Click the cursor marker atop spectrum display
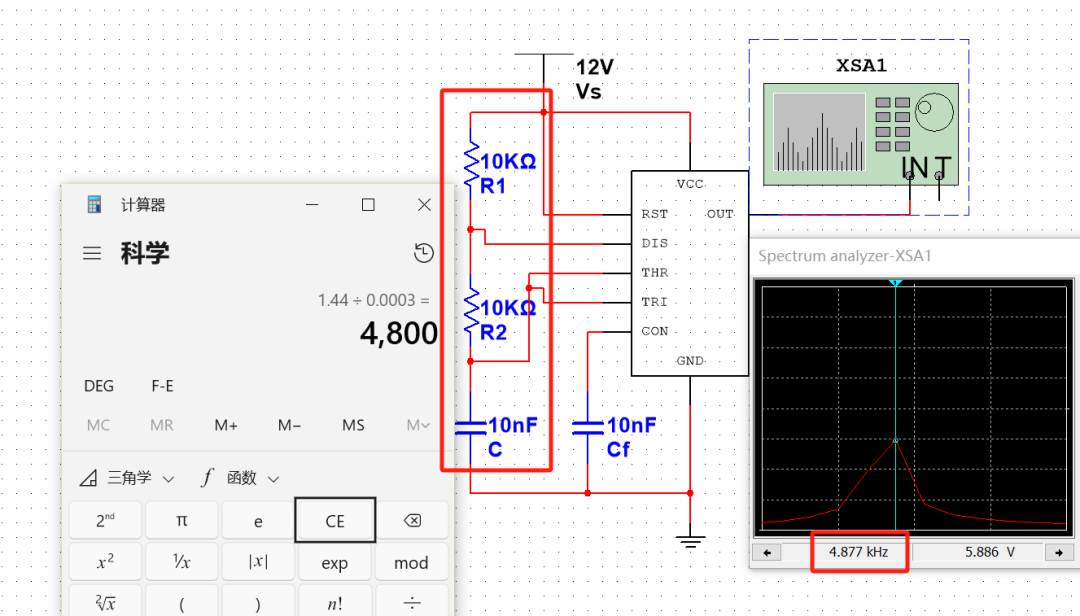The image size is (1080, 616). point(895,284)
